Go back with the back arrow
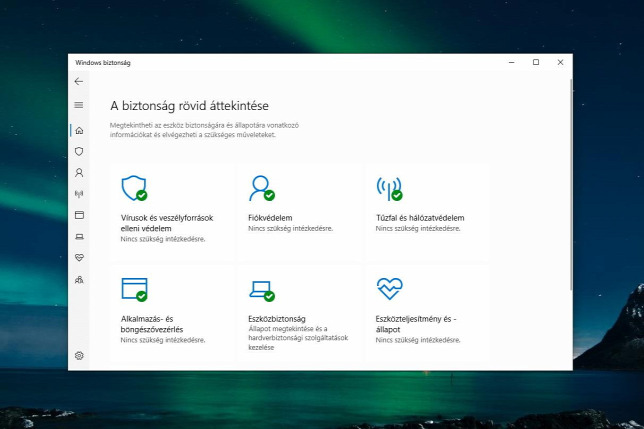 click(79, 81)
